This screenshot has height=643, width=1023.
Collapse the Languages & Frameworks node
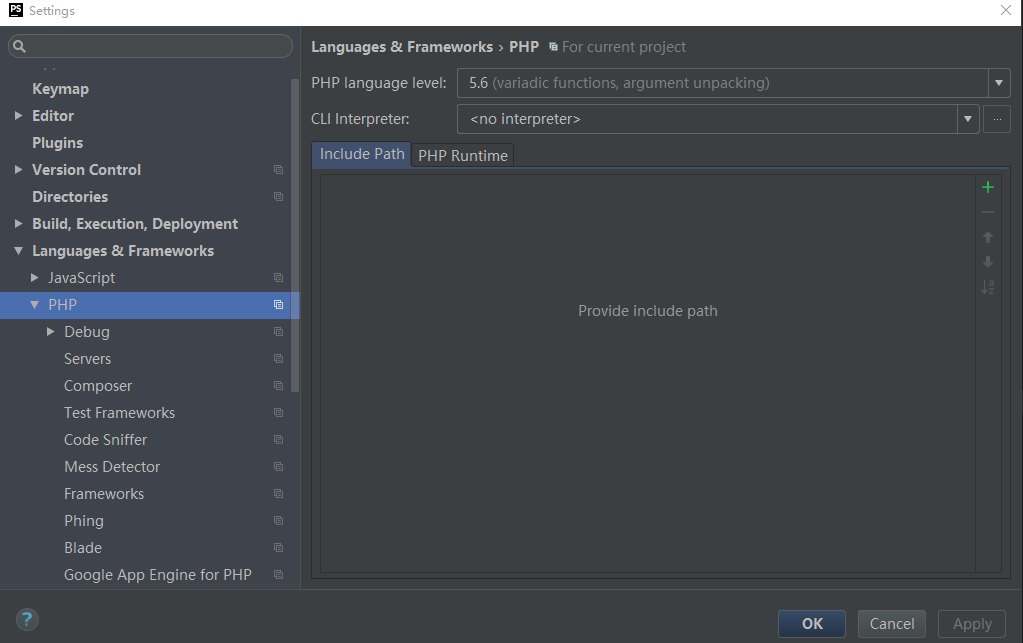(x=18, y=251)
